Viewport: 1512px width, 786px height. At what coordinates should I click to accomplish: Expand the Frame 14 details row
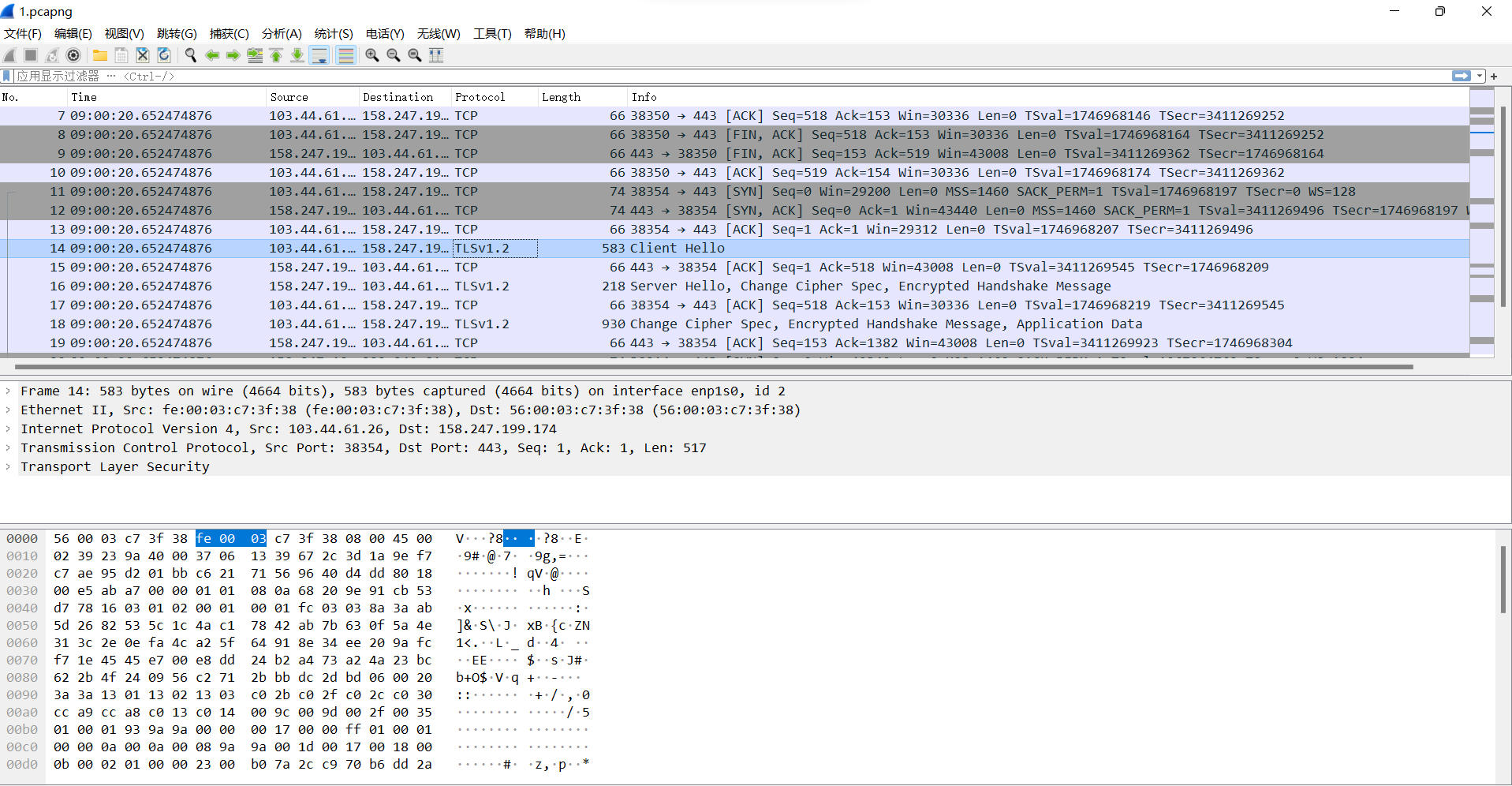(8, 391)
